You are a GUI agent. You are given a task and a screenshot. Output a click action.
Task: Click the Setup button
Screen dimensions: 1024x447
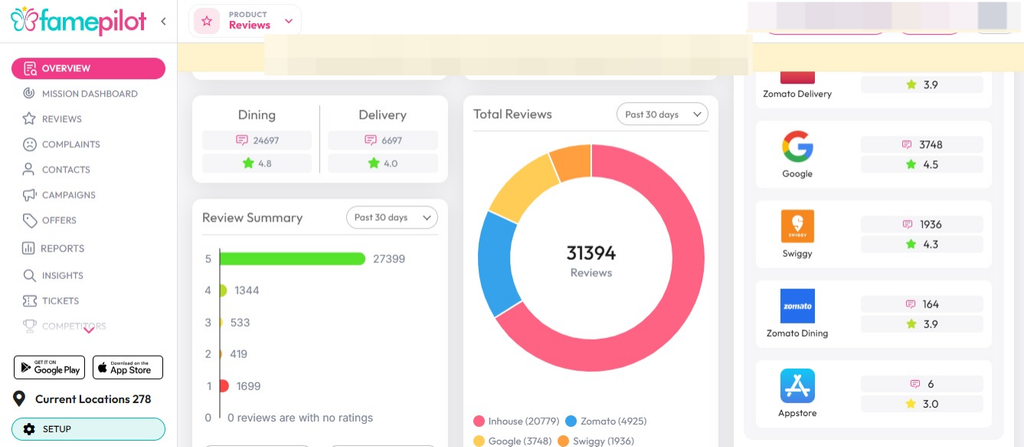pyautogui.click(x=88, y=429)
